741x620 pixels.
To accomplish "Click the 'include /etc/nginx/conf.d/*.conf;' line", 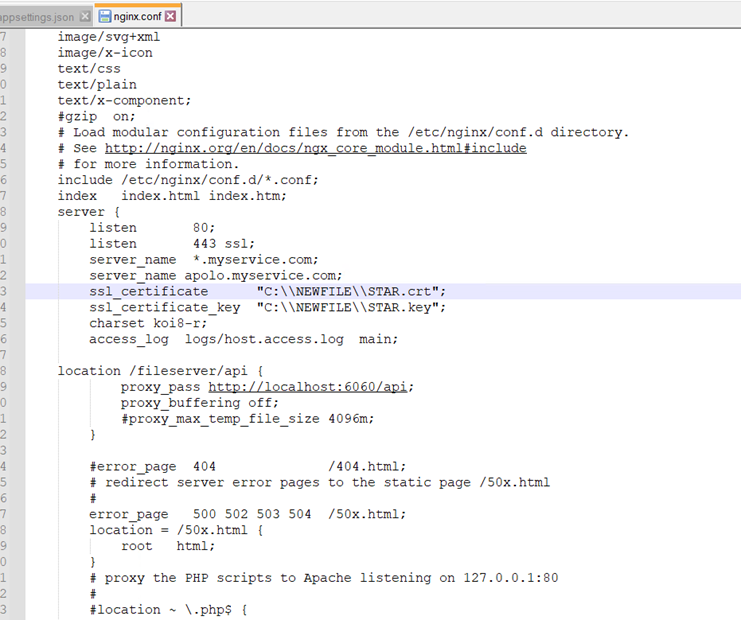I will 188,180.
